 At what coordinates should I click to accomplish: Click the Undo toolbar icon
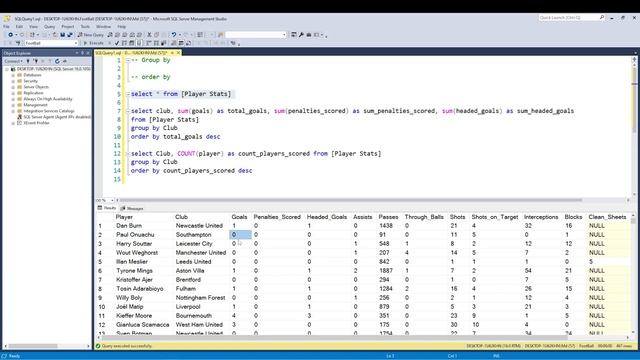tap(174, 35)
